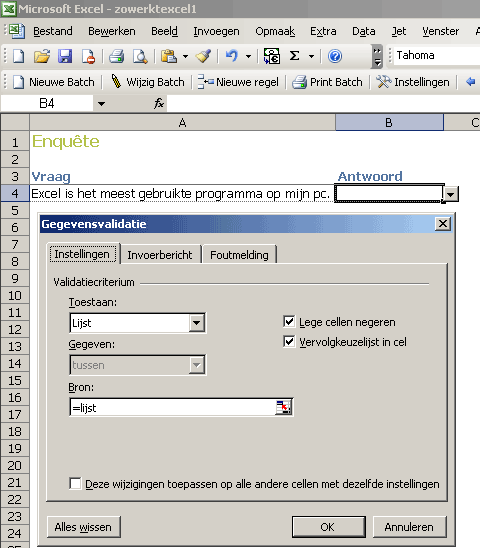Select row 4 header

pyautogui.click(x=15, y=193)
